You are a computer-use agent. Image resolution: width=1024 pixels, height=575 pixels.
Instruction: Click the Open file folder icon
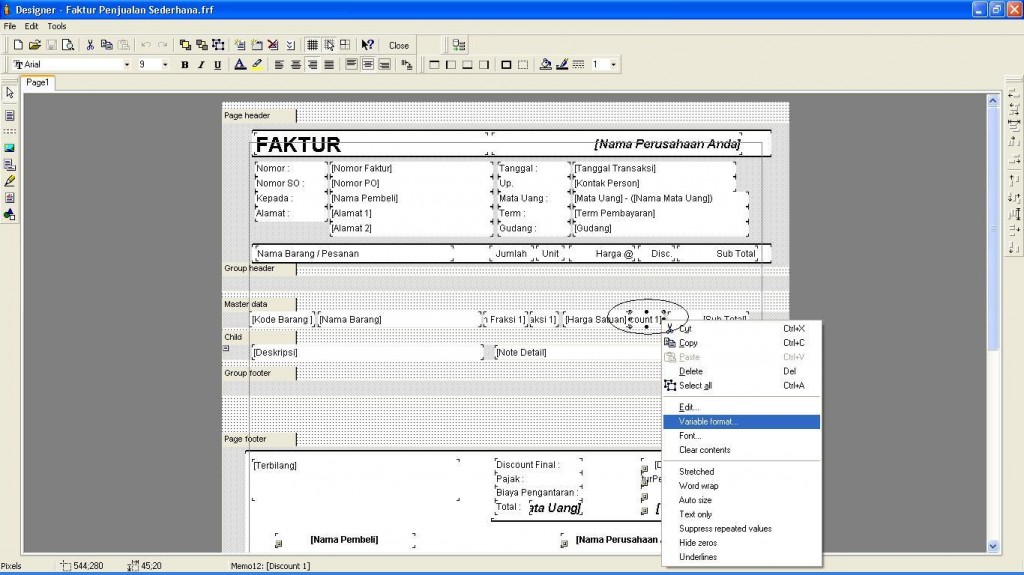35,45
